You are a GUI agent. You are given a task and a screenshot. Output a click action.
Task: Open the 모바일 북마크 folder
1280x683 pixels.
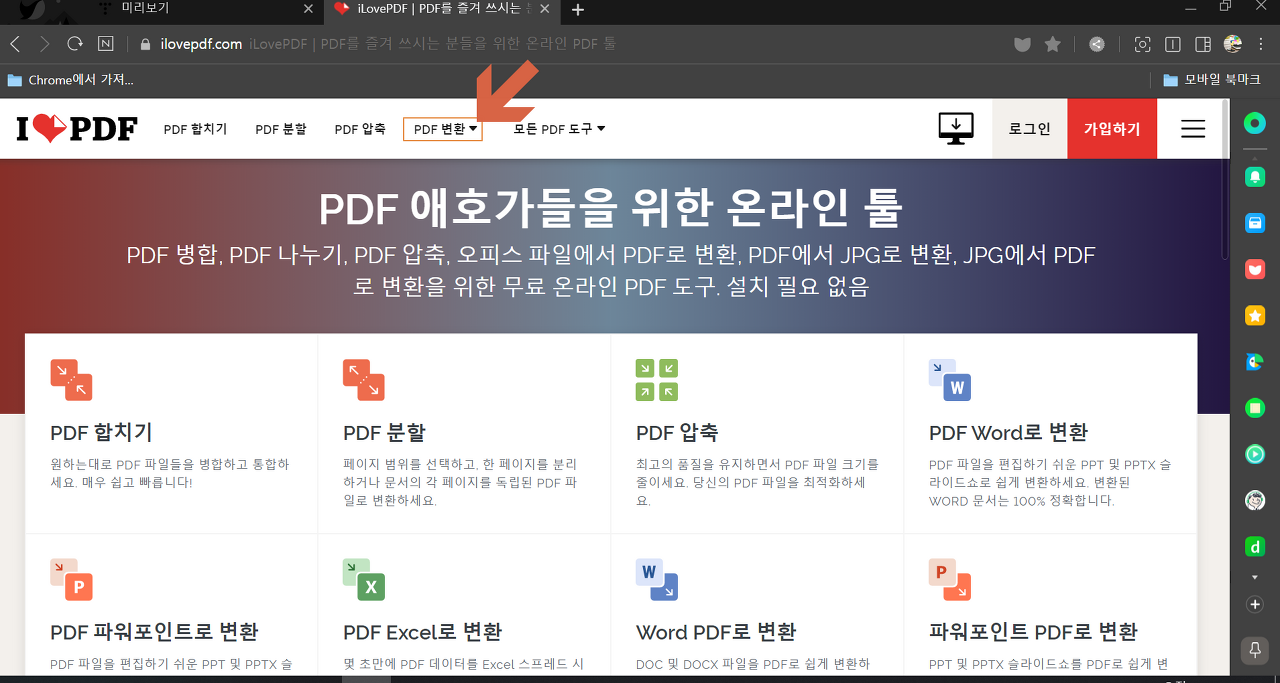click(x=1212, y=80)
